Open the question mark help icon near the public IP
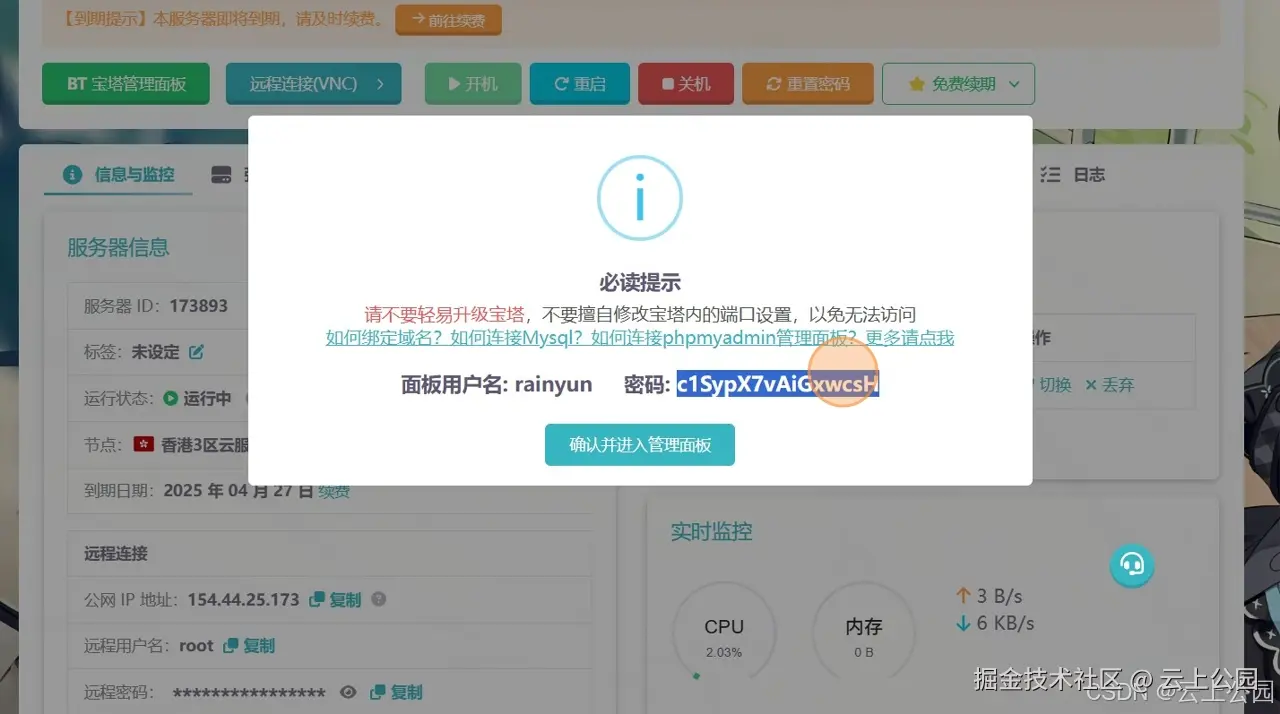1280x714 pixels. (378, 599)
